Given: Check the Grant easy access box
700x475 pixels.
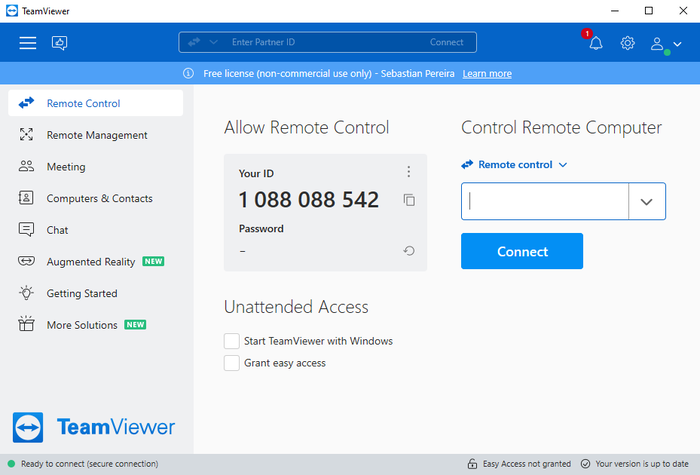Looking at the screenshot, I should click(x=232, y=363).
